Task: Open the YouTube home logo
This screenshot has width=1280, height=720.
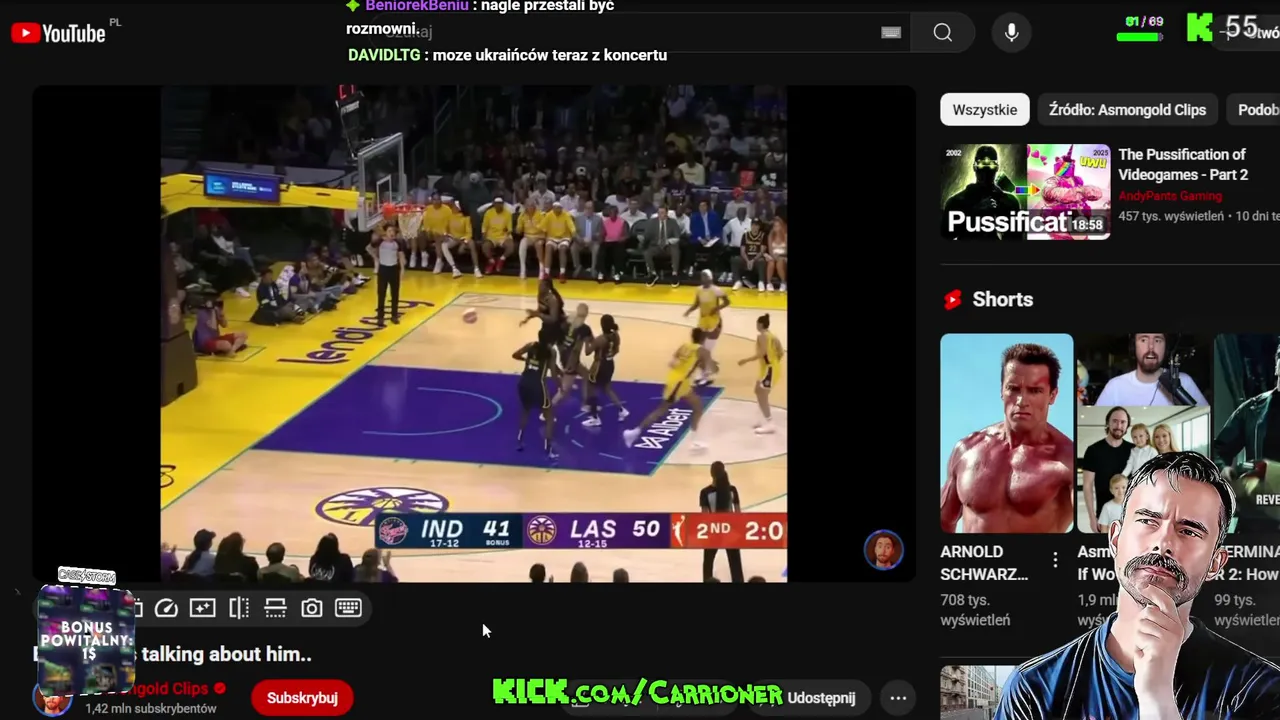Action: click(x=58, y=33)
